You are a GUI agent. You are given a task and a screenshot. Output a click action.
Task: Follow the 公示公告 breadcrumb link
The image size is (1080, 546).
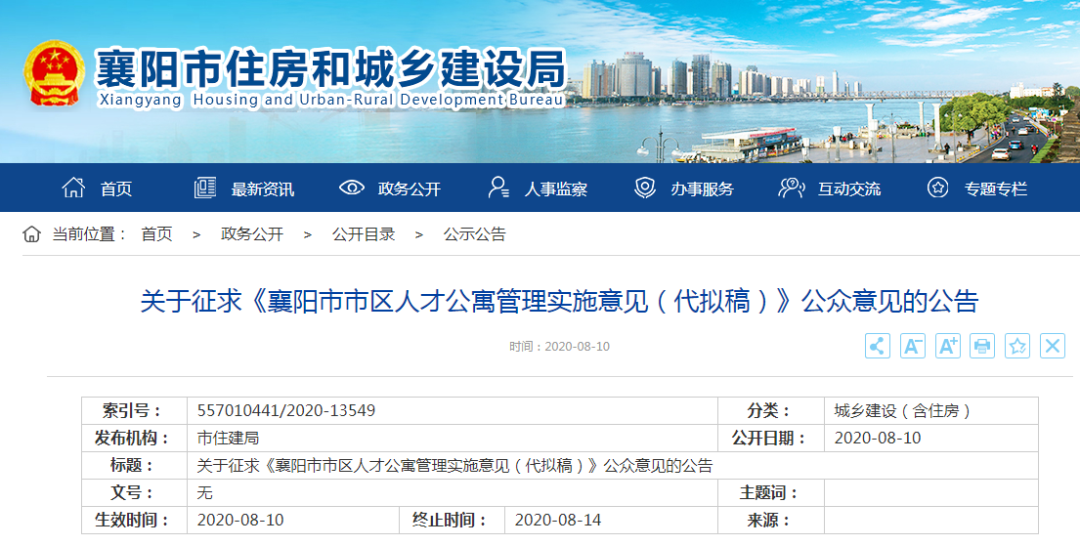[x=475, y=234]
